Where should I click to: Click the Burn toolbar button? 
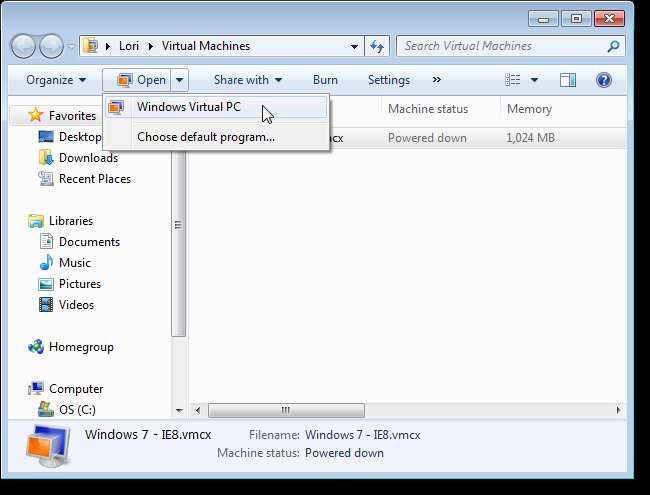click(x=325, y=80)
